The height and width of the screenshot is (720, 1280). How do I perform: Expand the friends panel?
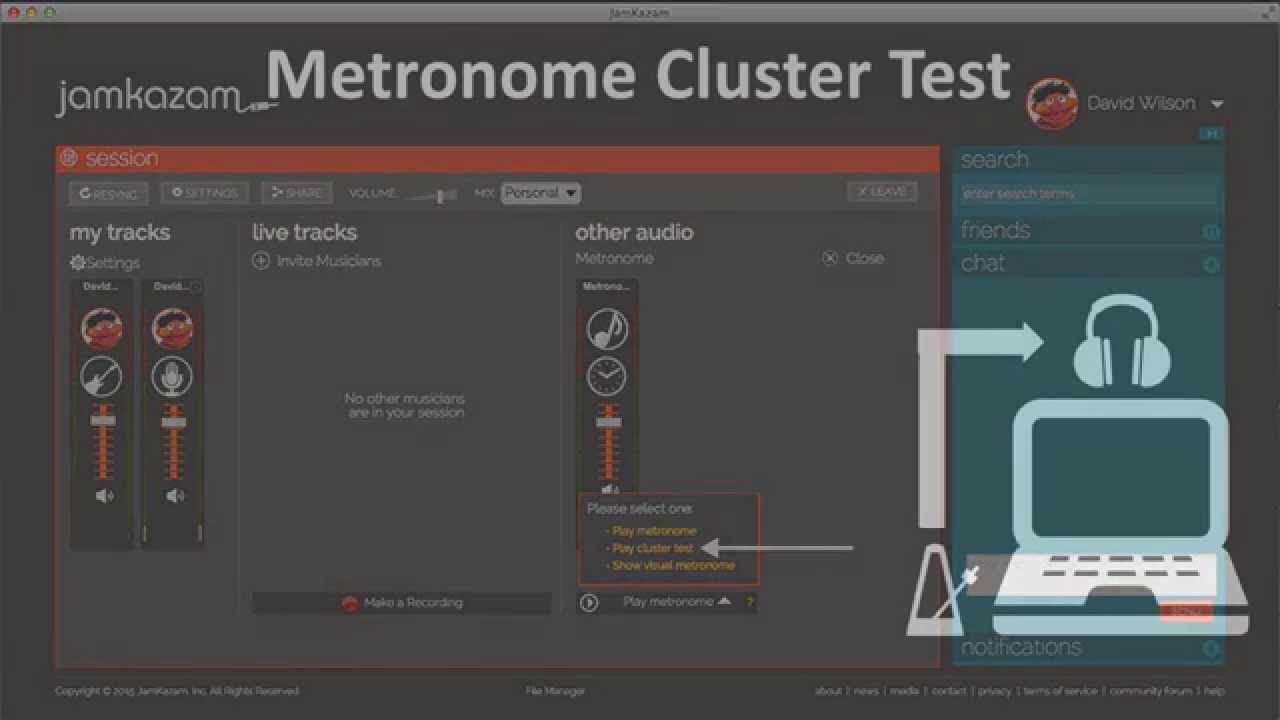point(1088,230)
